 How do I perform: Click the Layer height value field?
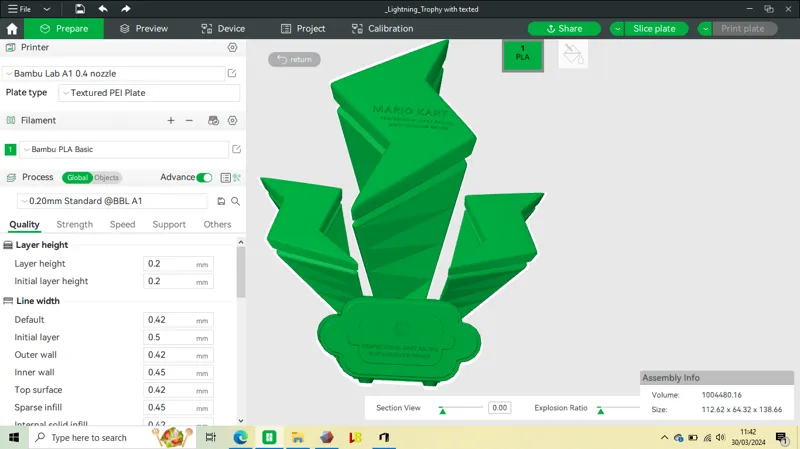coord(178,264)
